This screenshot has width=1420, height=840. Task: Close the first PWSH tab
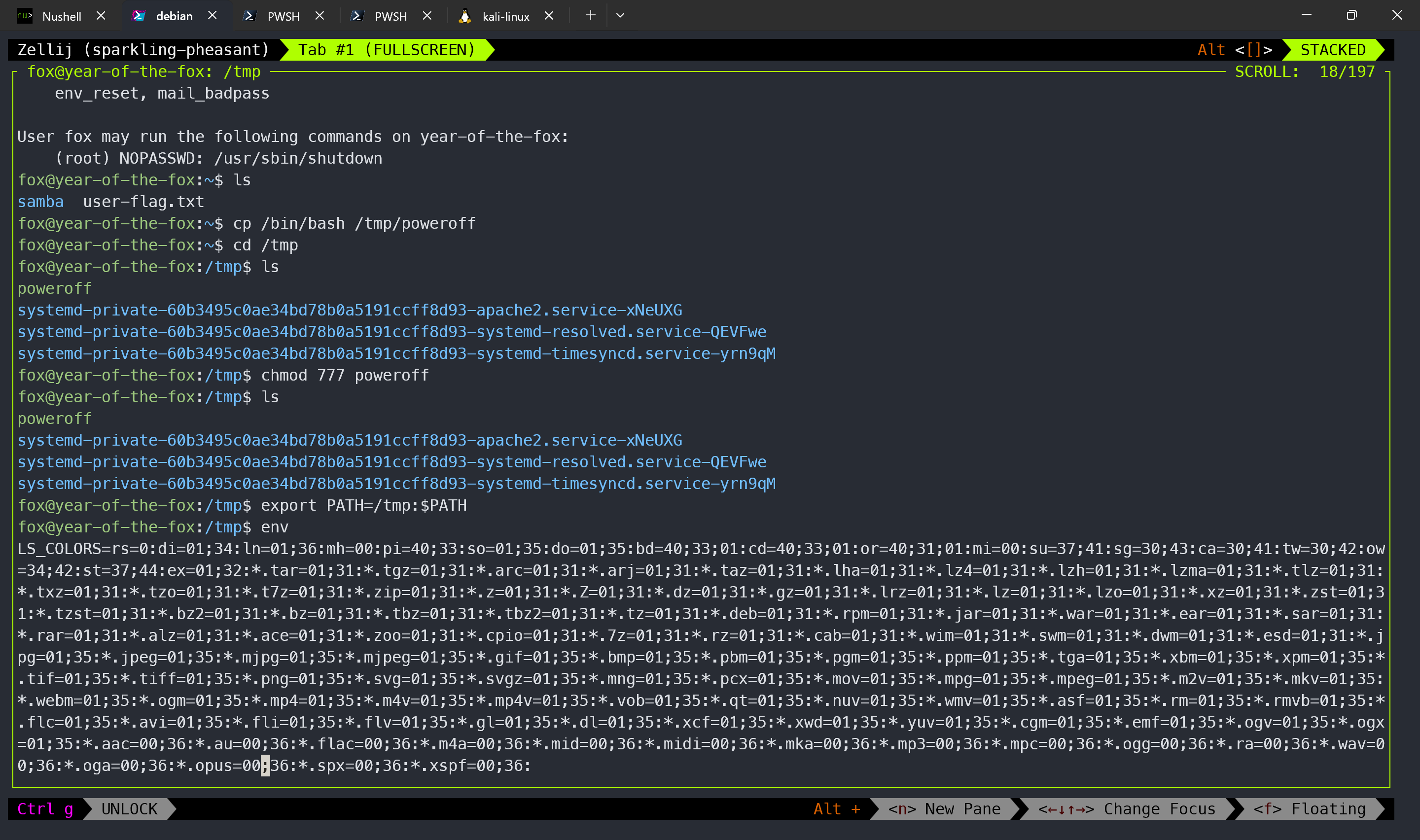[320, 16]
